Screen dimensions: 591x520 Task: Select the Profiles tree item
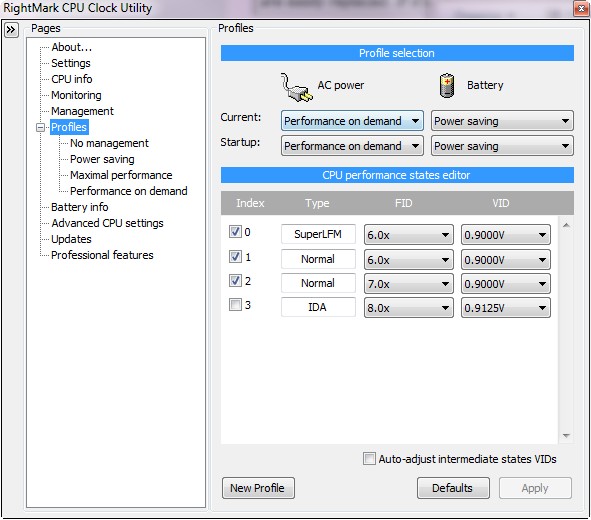tap(69, 127)
